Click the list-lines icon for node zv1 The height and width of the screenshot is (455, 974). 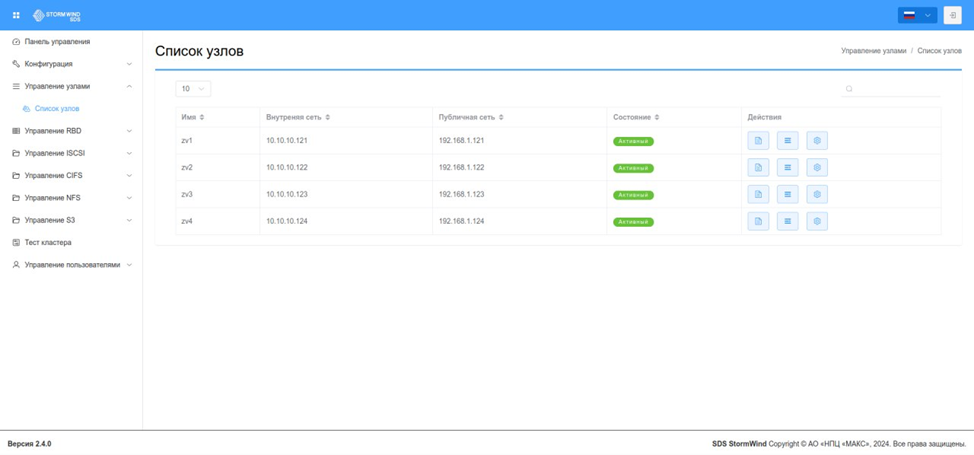pos(788,141)
